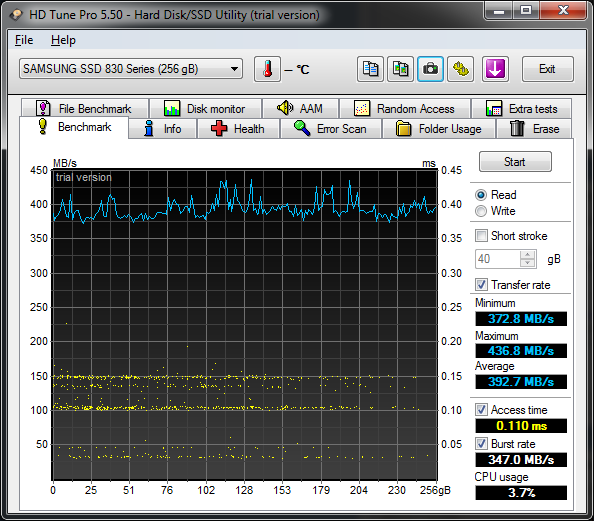Click the purple download arrow icon
This screenshot has width=594, height=521.
495,69
